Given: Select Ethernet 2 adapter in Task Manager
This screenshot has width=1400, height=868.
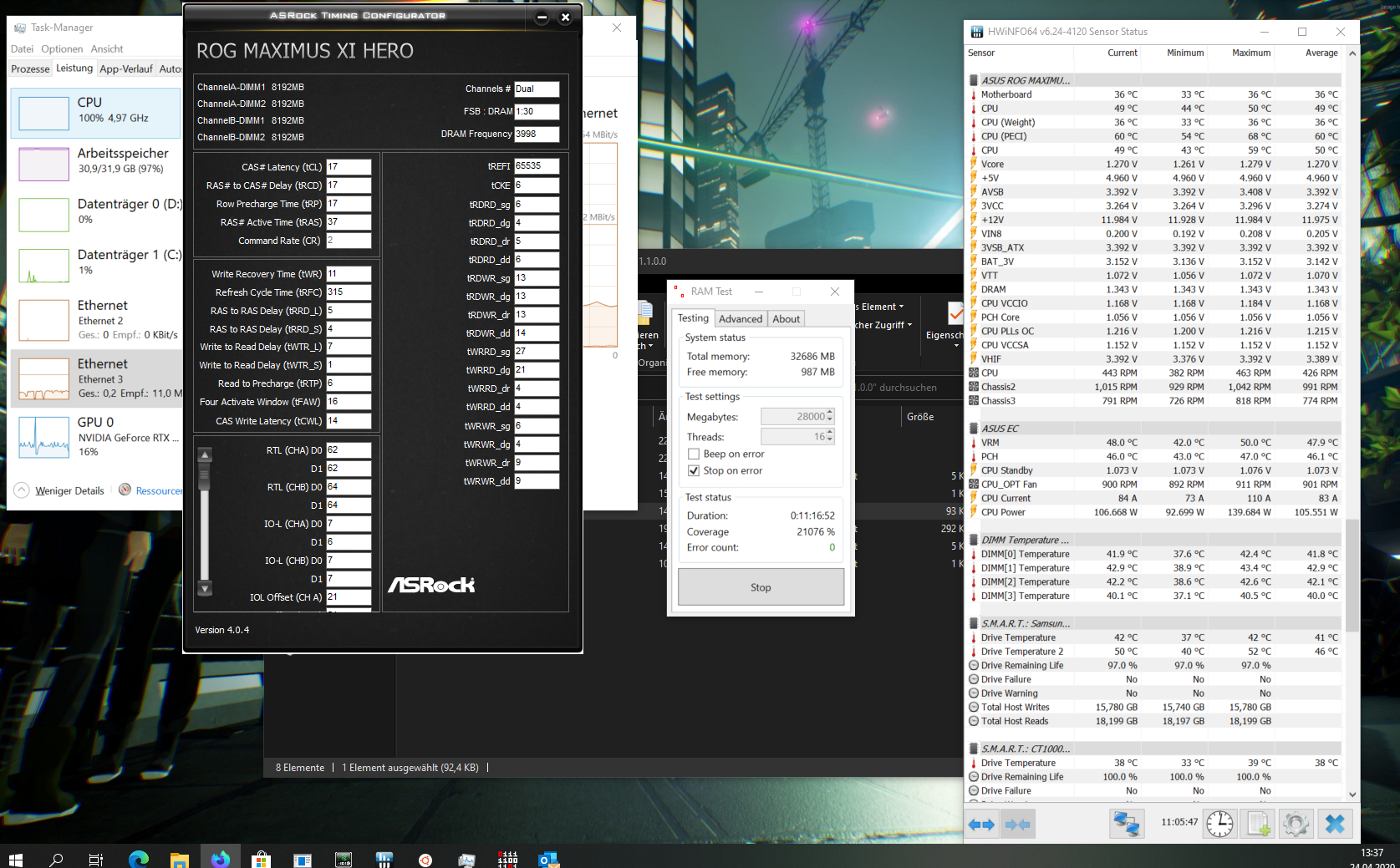Looking at the screenshot, I should click(x=96, y=320).
